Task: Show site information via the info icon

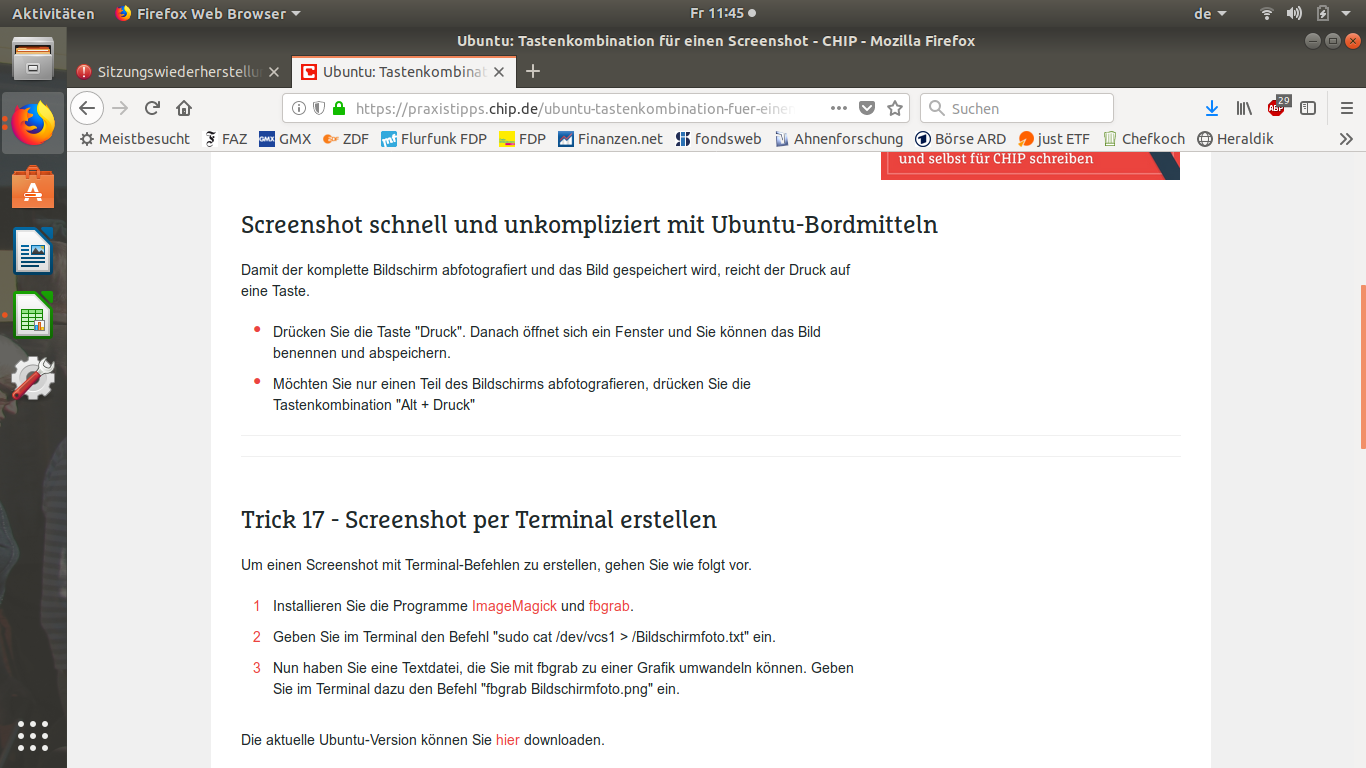Action: tap(298, 108)
